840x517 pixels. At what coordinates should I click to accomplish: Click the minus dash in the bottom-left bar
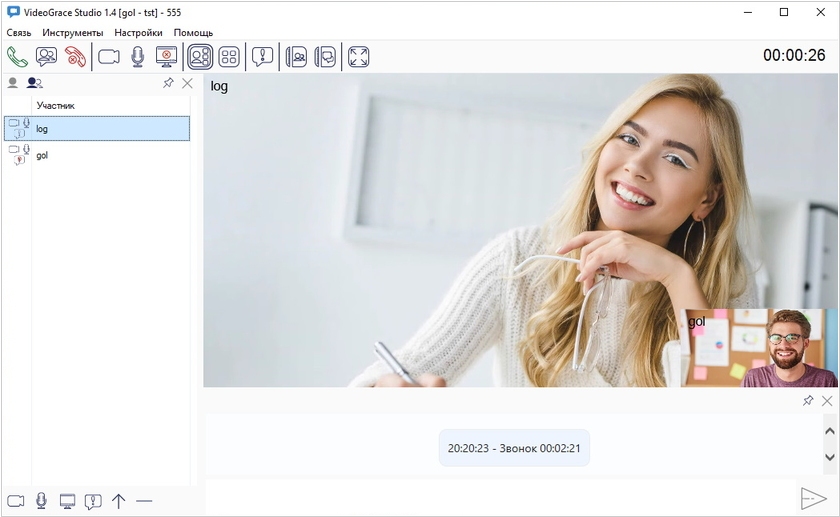coord(144,501)
